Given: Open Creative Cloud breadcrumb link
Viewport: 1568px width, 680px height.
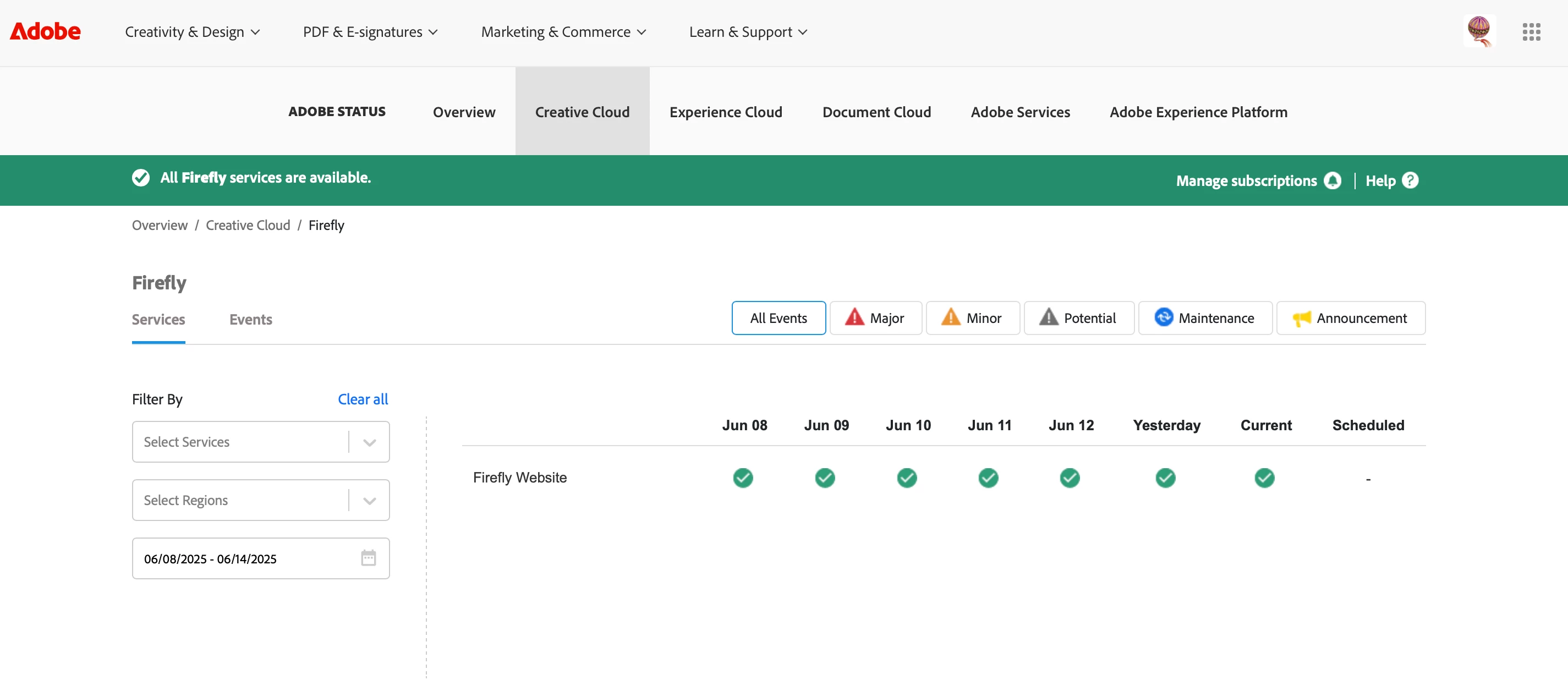Looking at the screenshot, I should click(248, 225).
